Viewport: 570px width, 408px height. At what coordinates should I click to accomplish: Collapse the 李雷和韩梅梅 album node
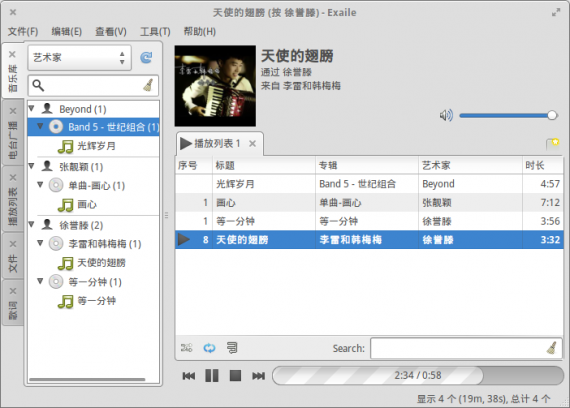point(40,243)
